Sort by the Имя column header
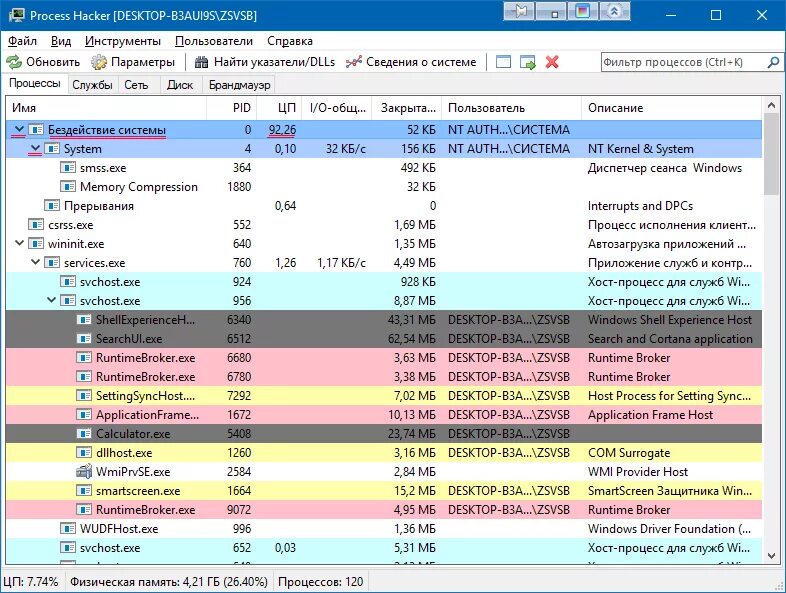The height and width of the screenshot is (593, 786). pyautogui.click(x=106, y=108)
